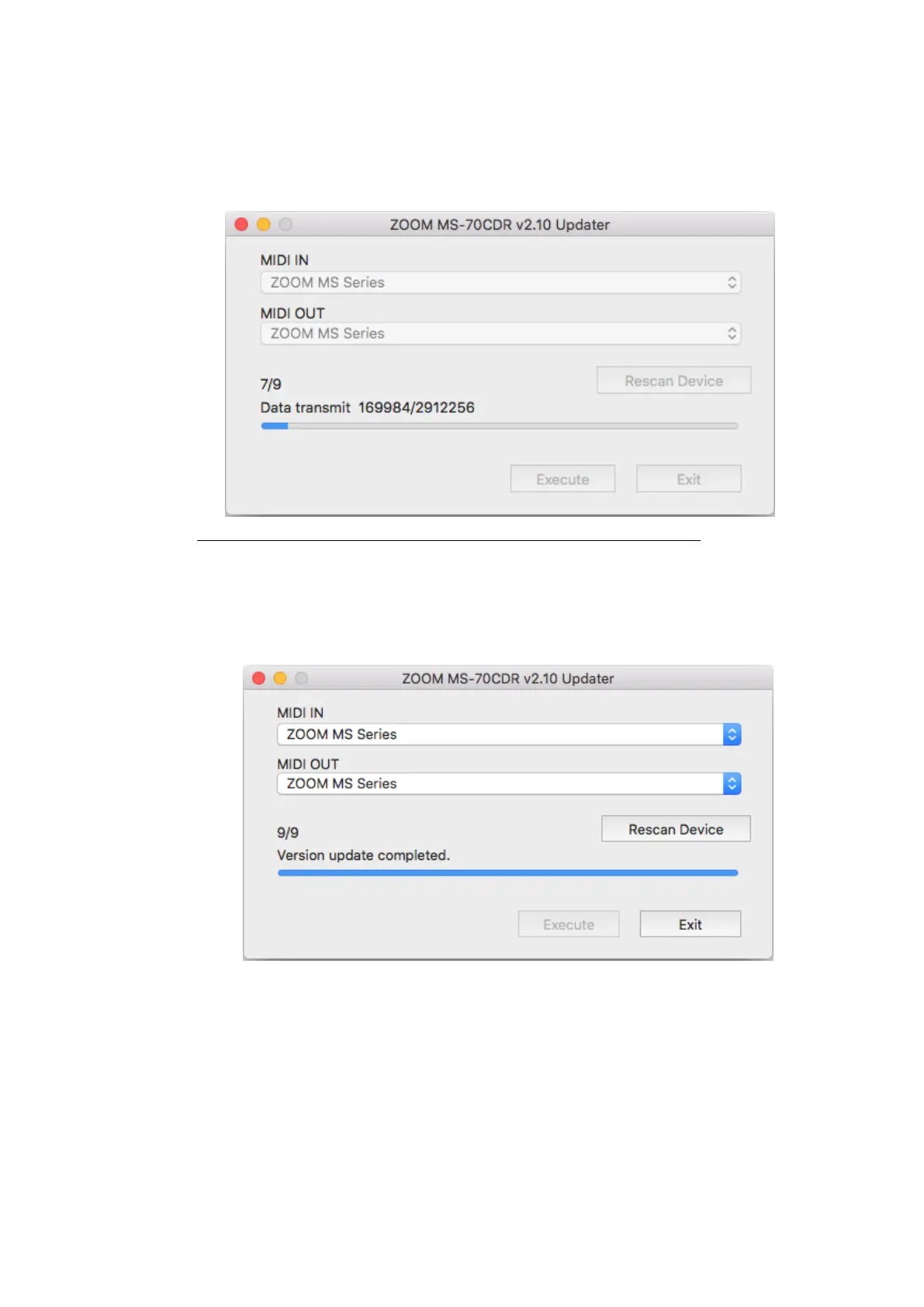Click the fully completed blue progress bar
924x1307 pixels.
click(x=507, y=873)
